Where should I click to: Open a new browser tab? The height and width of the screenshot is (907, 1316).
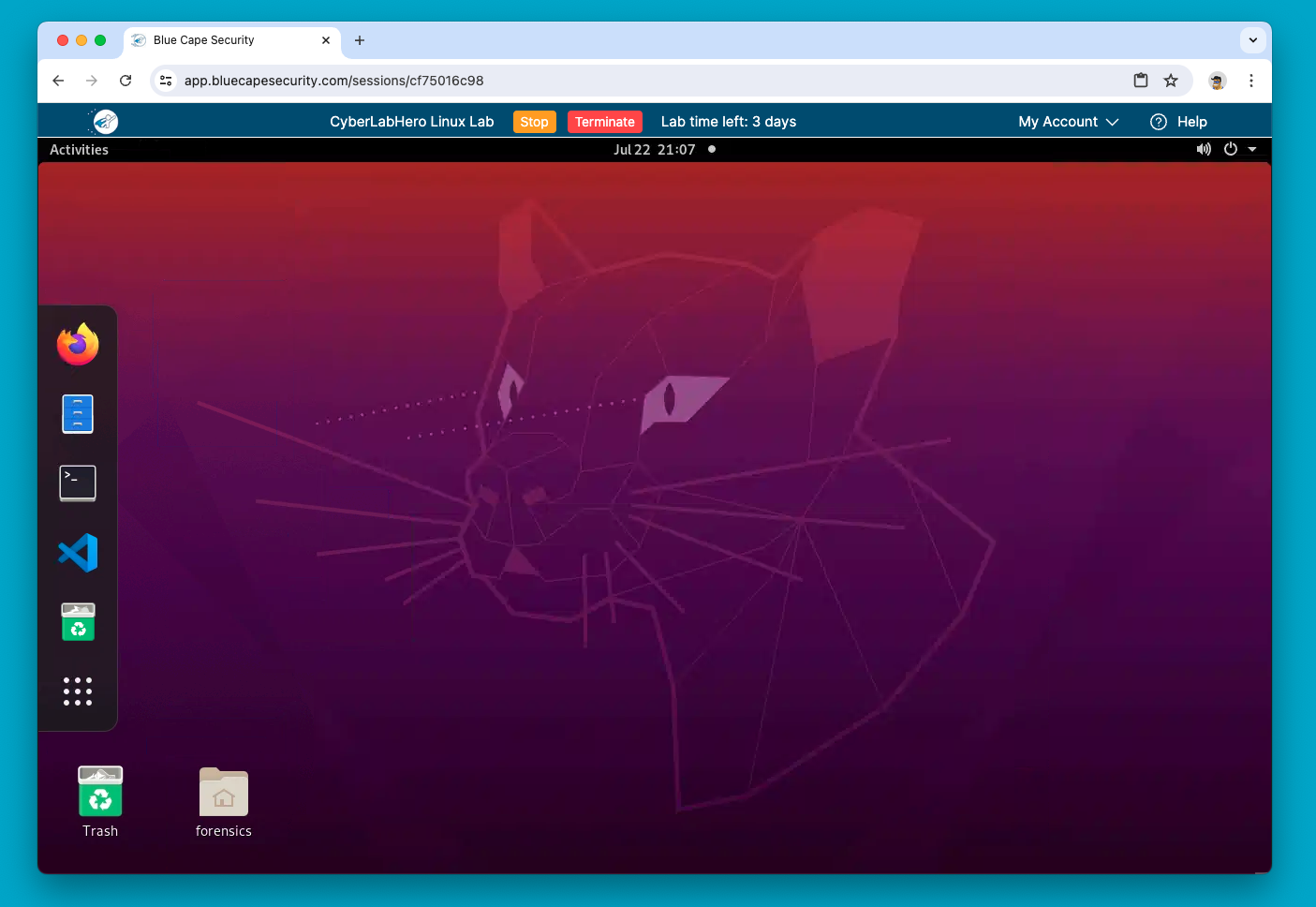(x=360, y=40)
